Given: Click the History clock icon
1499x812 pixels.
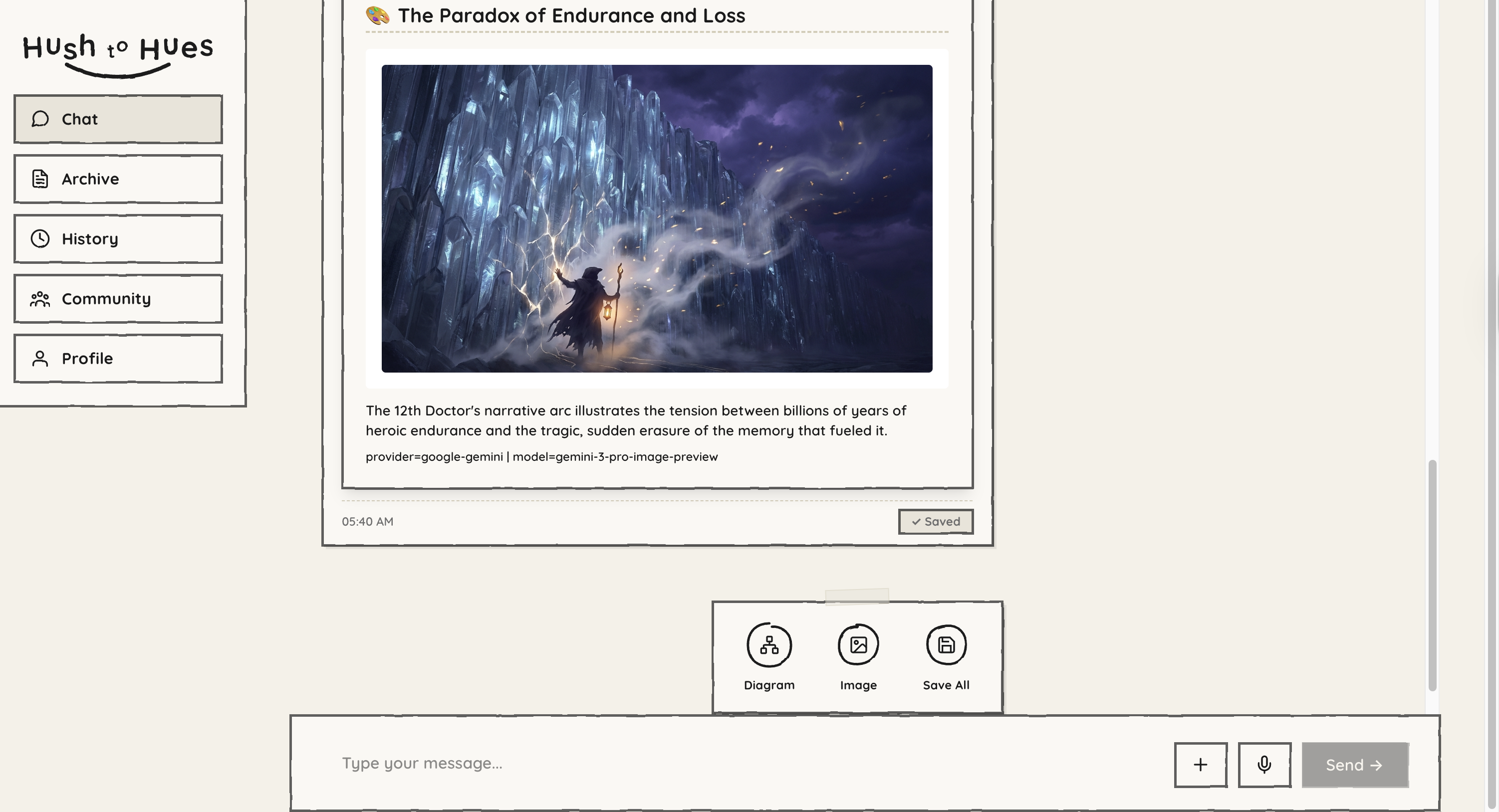Looking at the screenshot, I should coord(39,239).
